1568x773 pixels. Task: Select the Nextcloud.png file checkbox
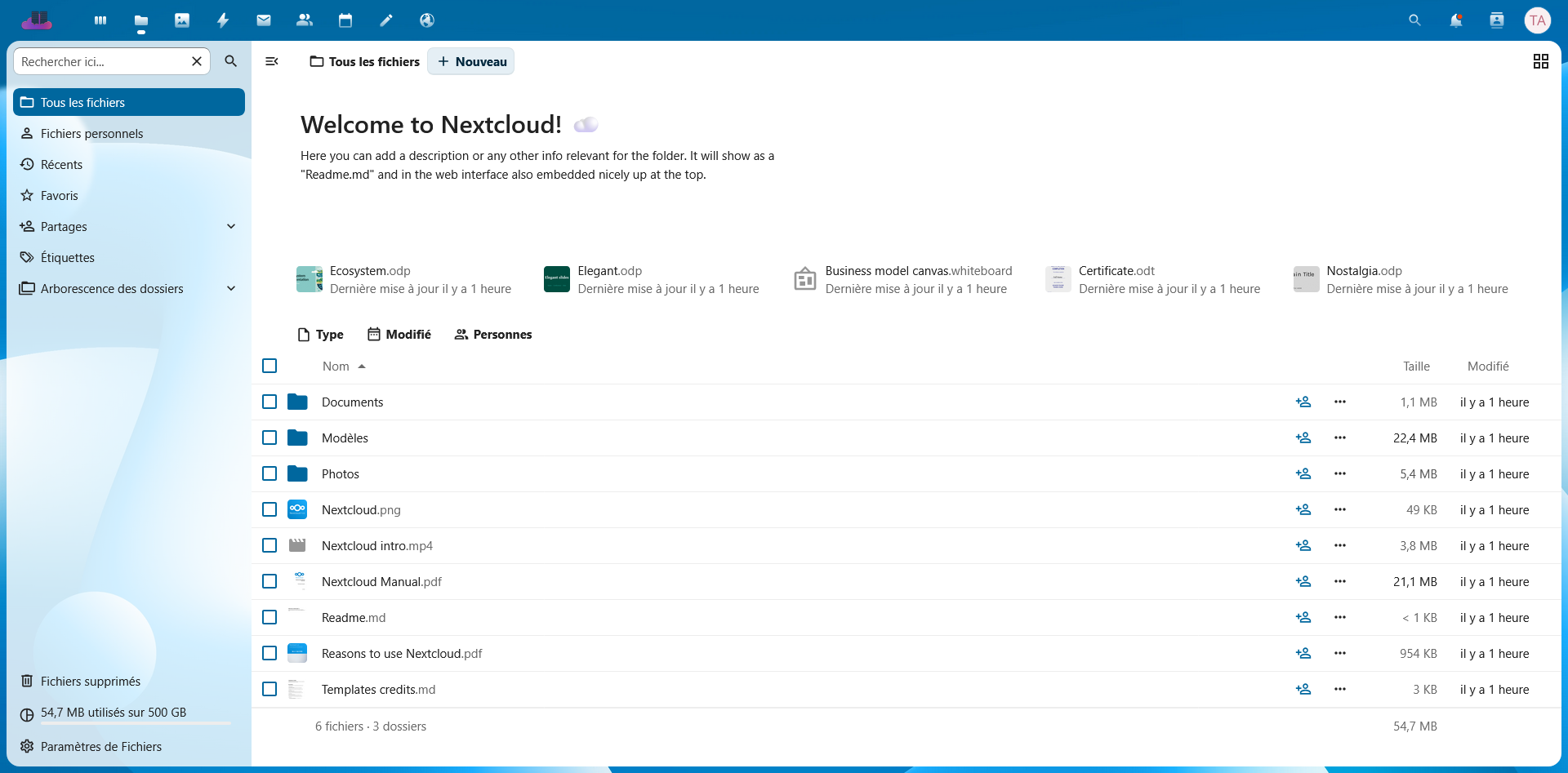click(x=269, y=509)
